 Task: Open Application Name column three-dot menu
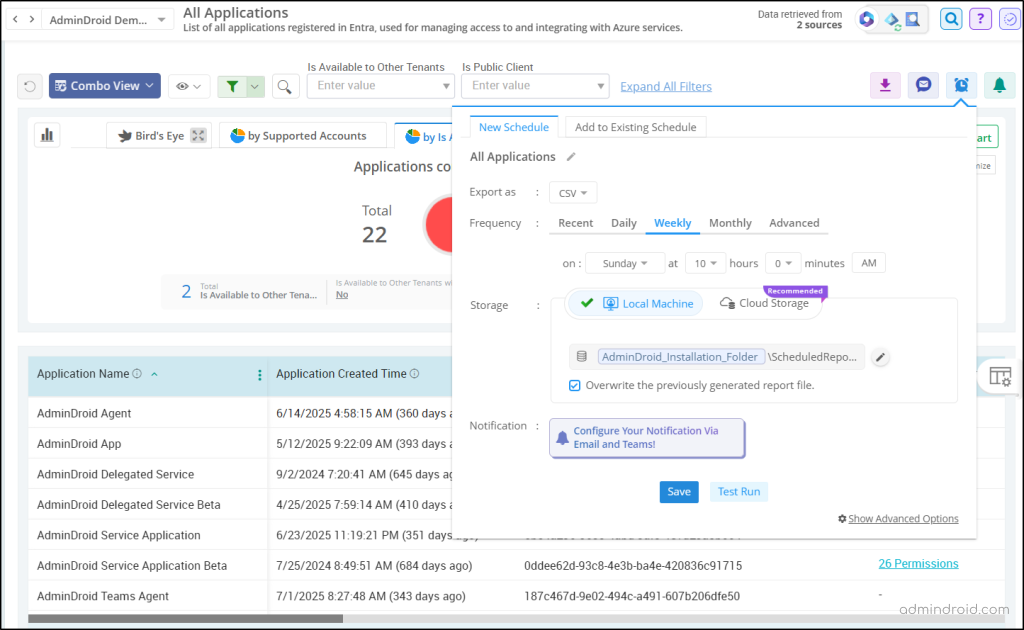tap(259, 375)
